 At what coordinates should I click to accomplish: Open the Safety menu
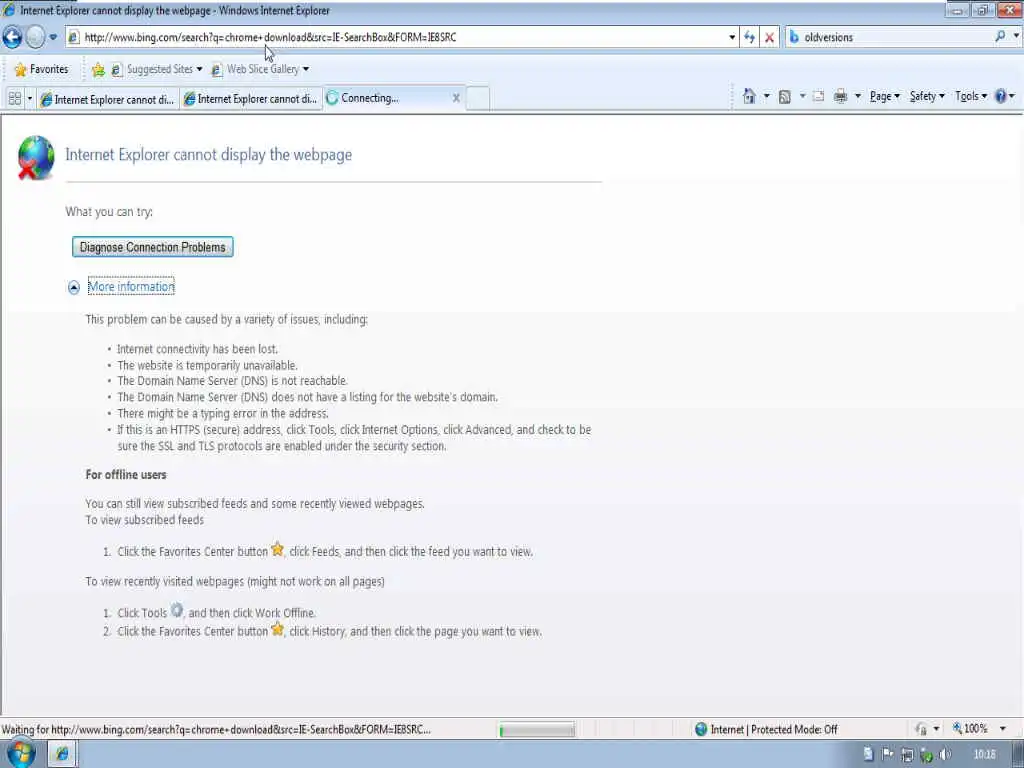927,97
